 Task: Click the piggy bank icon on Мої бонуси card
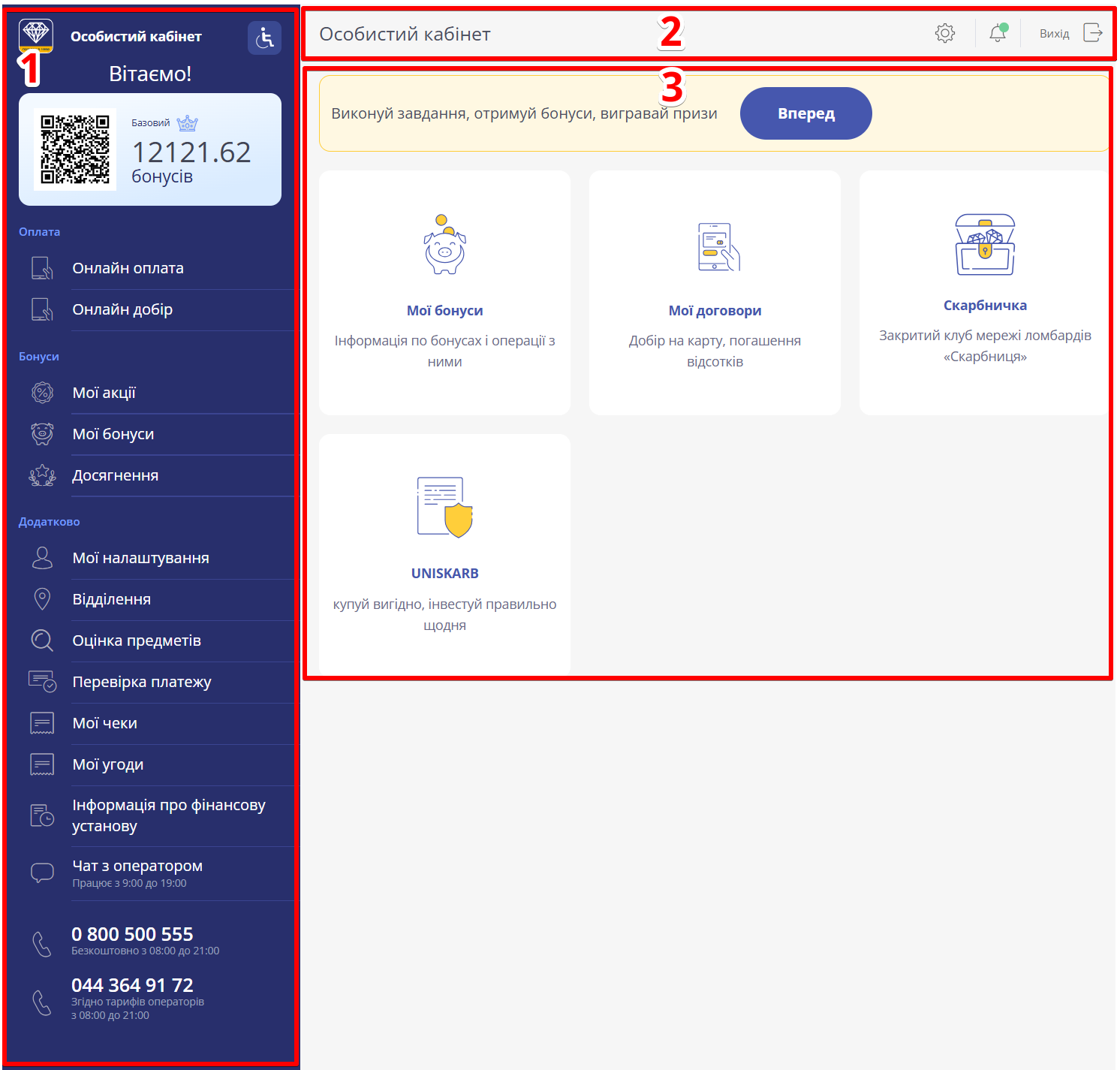click(x=444, y=245)
